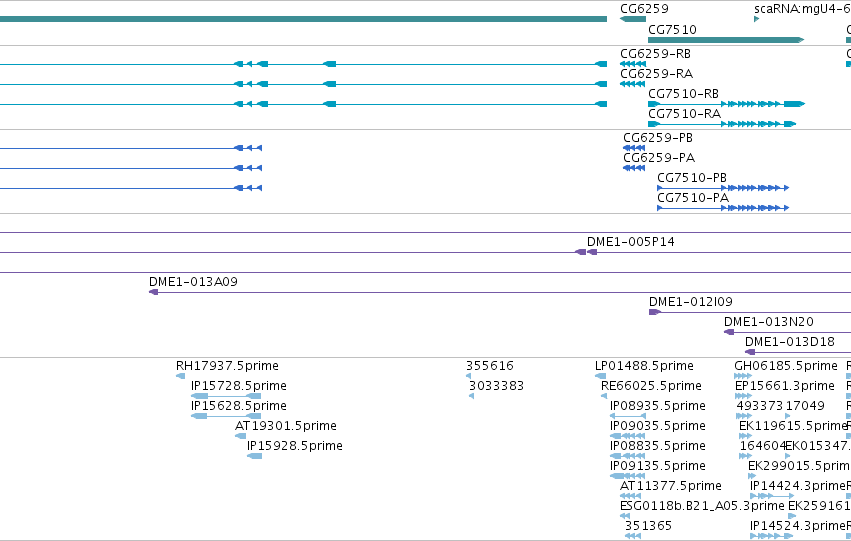Click the 3033383 feature label
851x541 pixels.
point(497,386)
